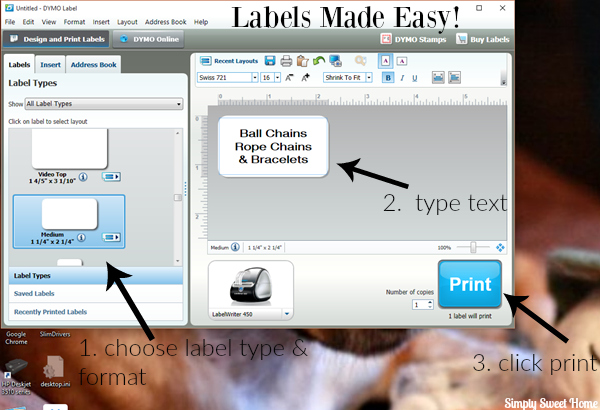Select portrait text orientation icon
Screen dimensions: 600x410
(385, 61)
